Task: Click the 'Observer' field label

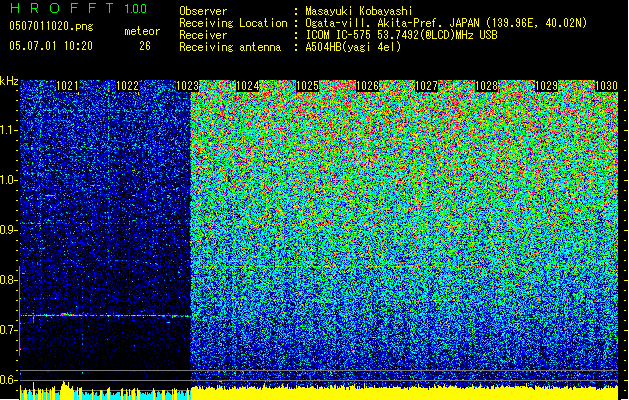Action: [203, 11]
